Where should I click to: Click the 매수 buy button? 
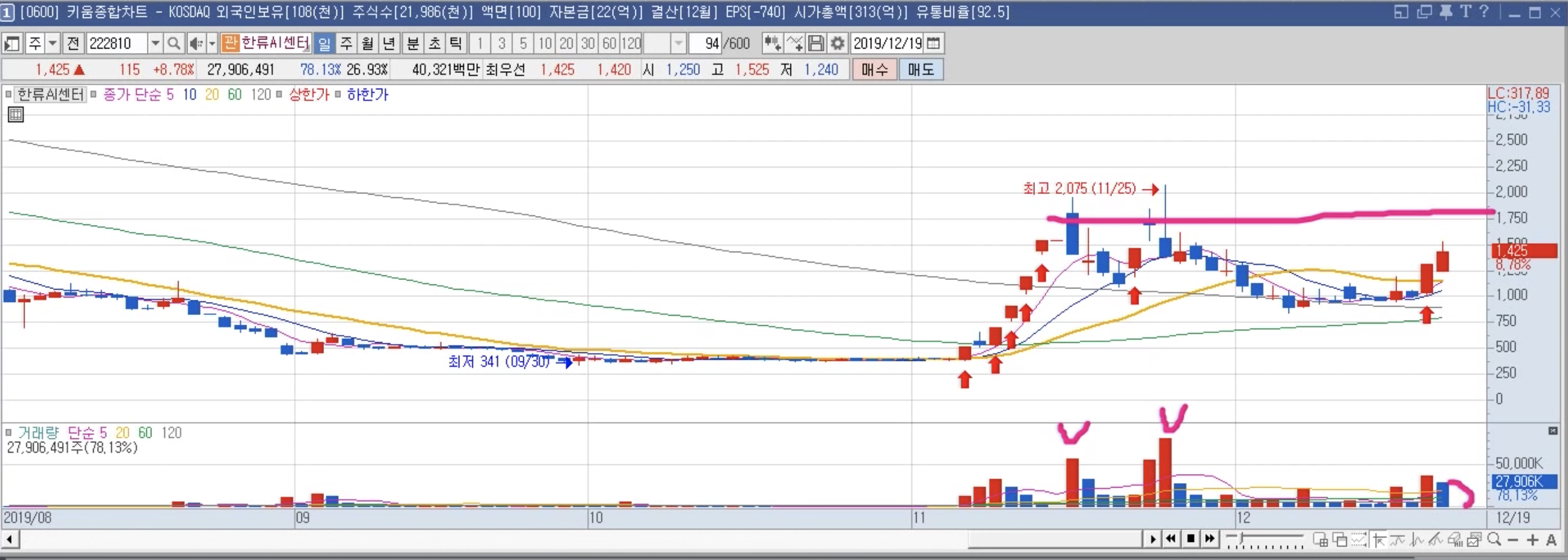tap(875, 69)
